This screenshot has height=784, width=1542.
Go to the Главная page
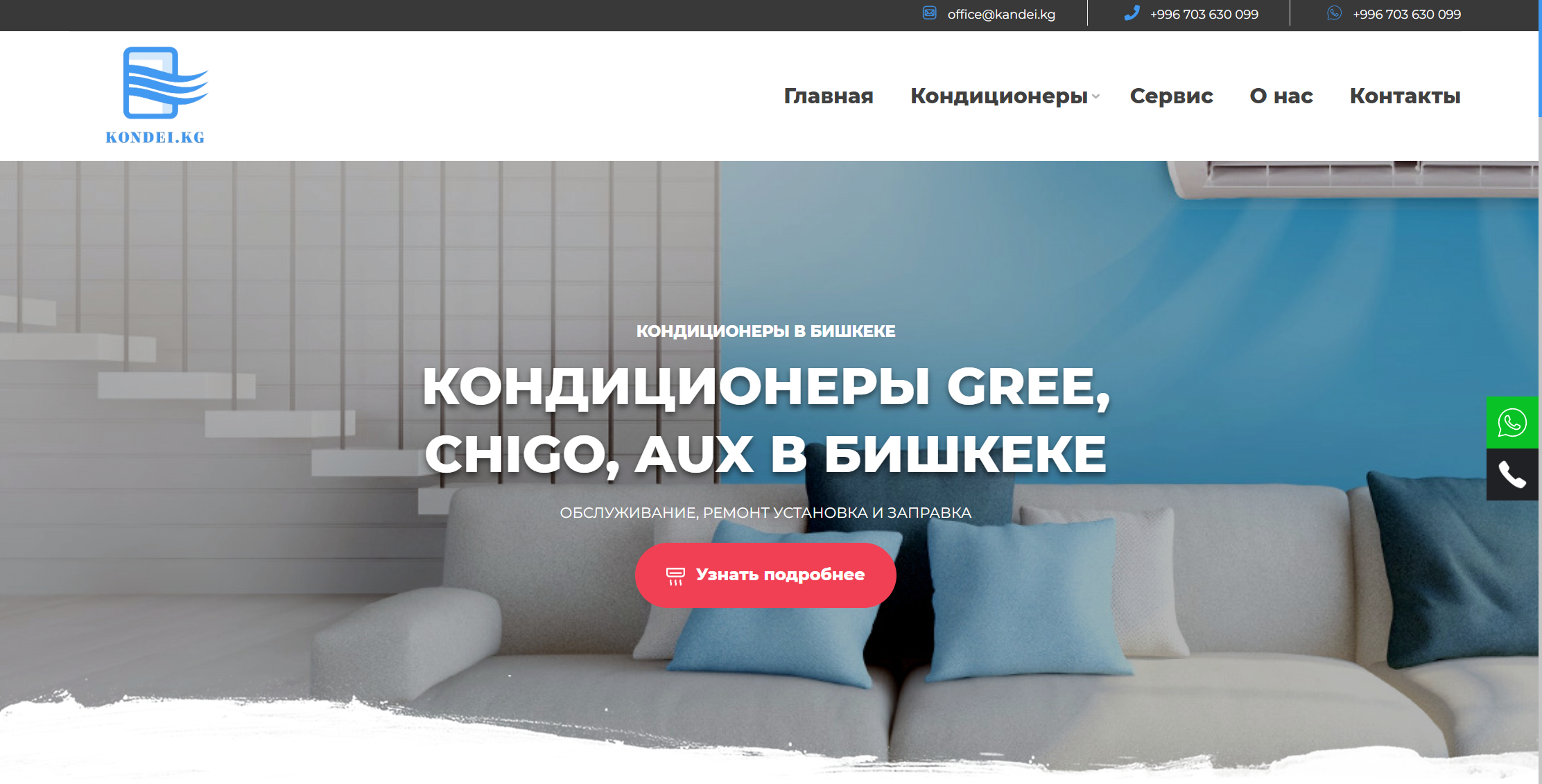(x=829, y=96)
